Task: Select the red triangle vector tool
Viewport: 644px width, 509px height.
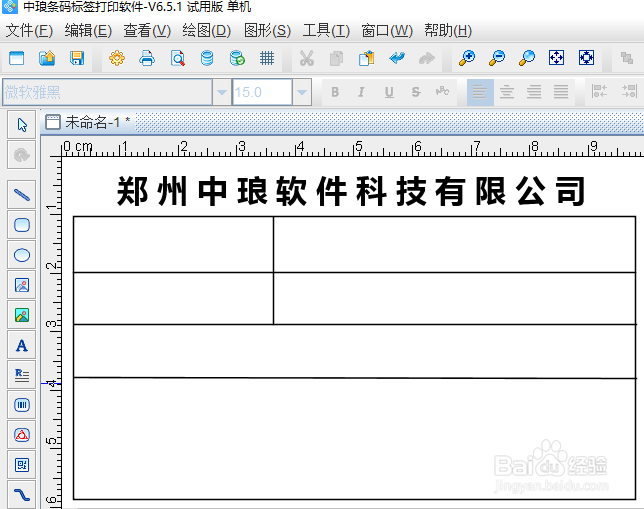Action: point(22,435)
